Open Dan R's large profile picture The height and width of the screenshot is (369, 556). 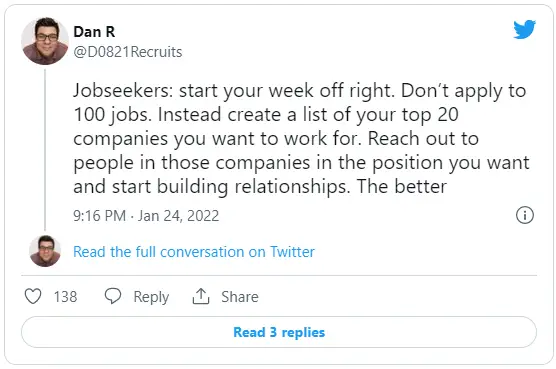(x=45, y=41)
